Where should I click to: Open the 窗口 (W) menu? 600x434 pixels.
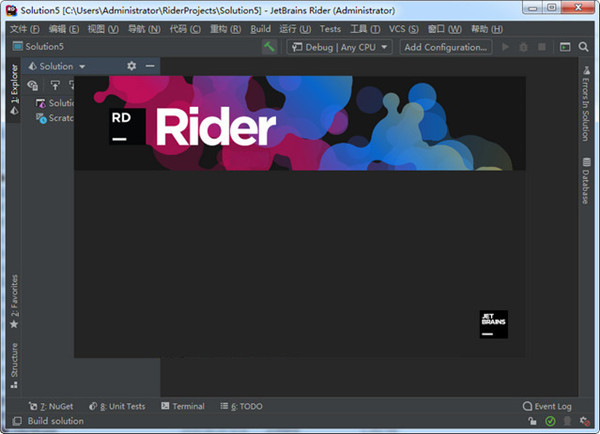click(445, 29)
